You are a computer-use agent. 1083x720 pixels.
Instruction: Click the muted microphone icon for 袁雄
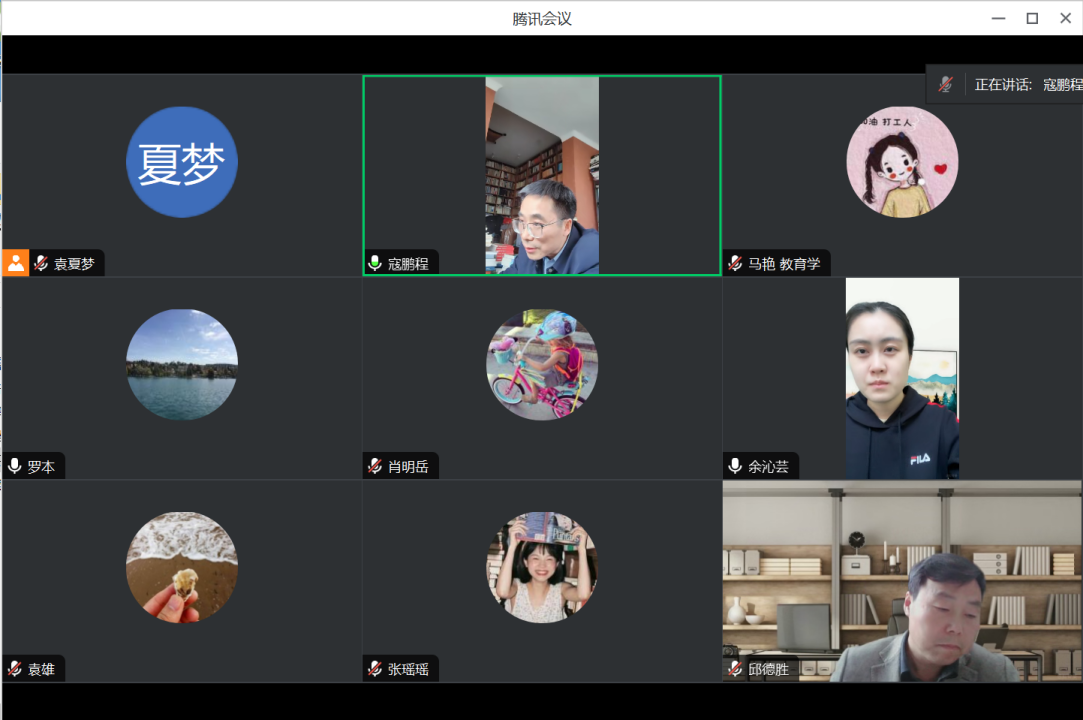(15, 669)
